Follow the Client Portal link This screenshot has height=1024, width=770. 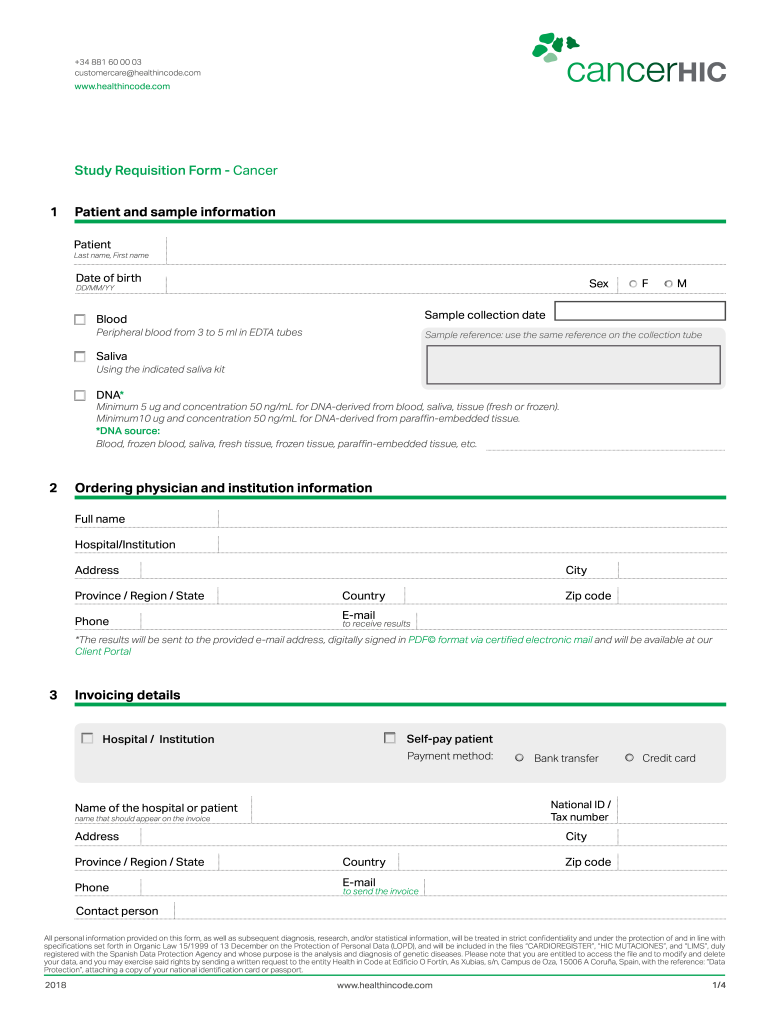tap(103, 651)
